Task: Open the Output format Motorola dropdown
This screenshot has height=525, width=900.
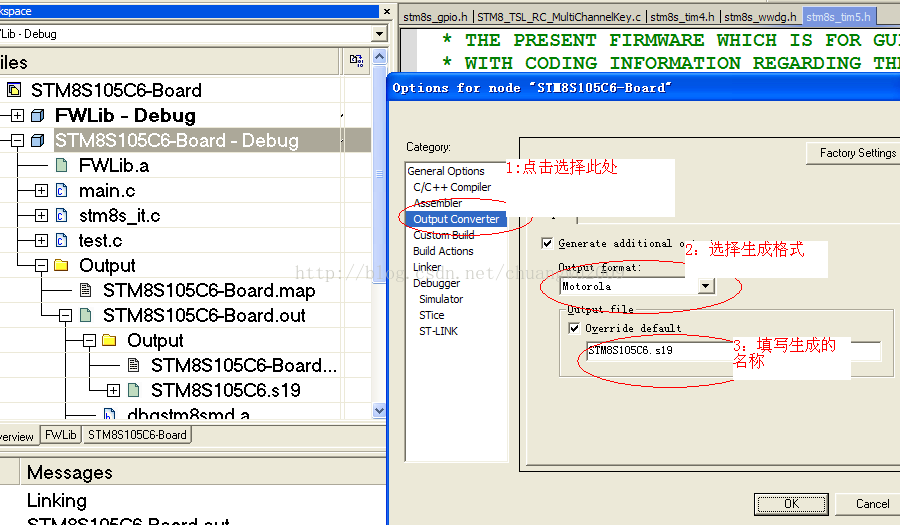Action: [706, 286]
